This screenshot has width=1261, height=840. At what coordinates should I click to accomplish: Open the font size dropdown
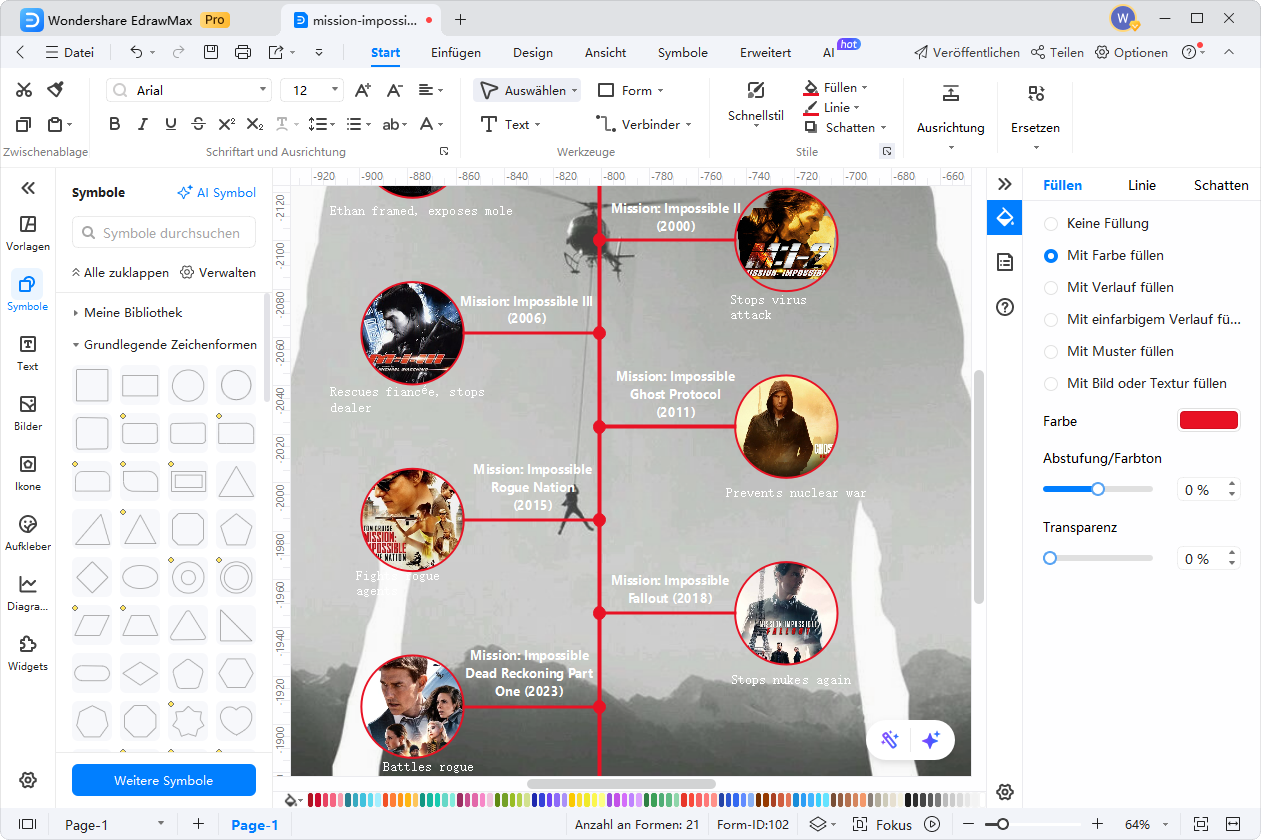[x=332, y=89]
